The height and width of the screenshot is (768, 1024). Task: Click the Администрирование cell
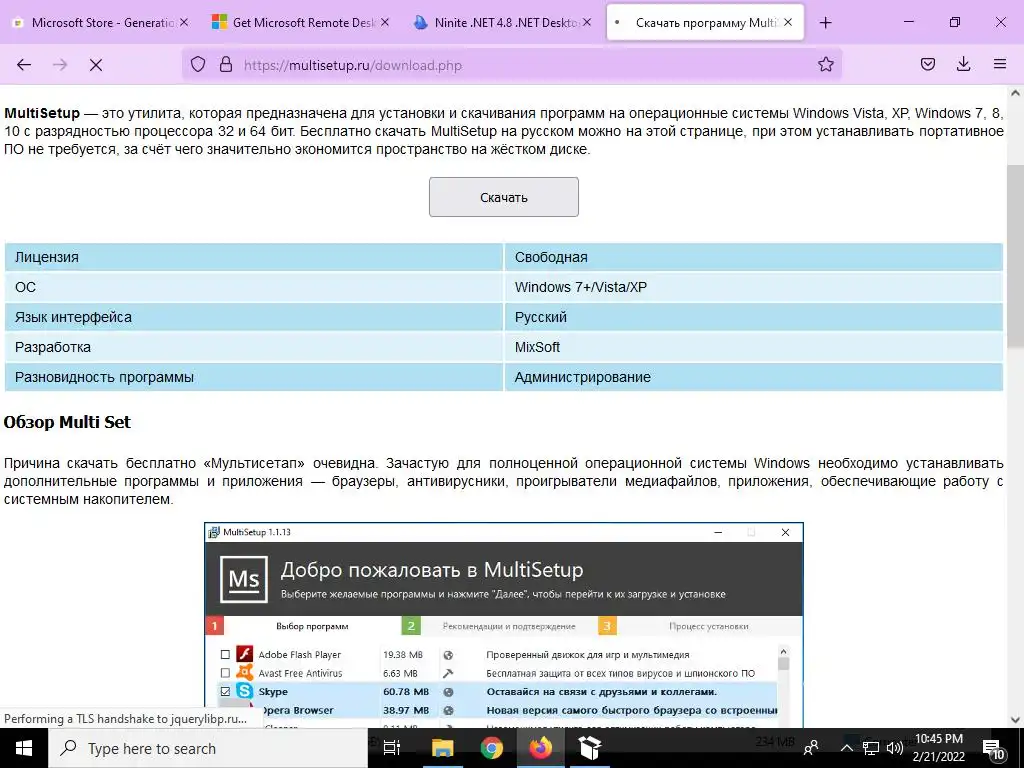coord(754,377)
